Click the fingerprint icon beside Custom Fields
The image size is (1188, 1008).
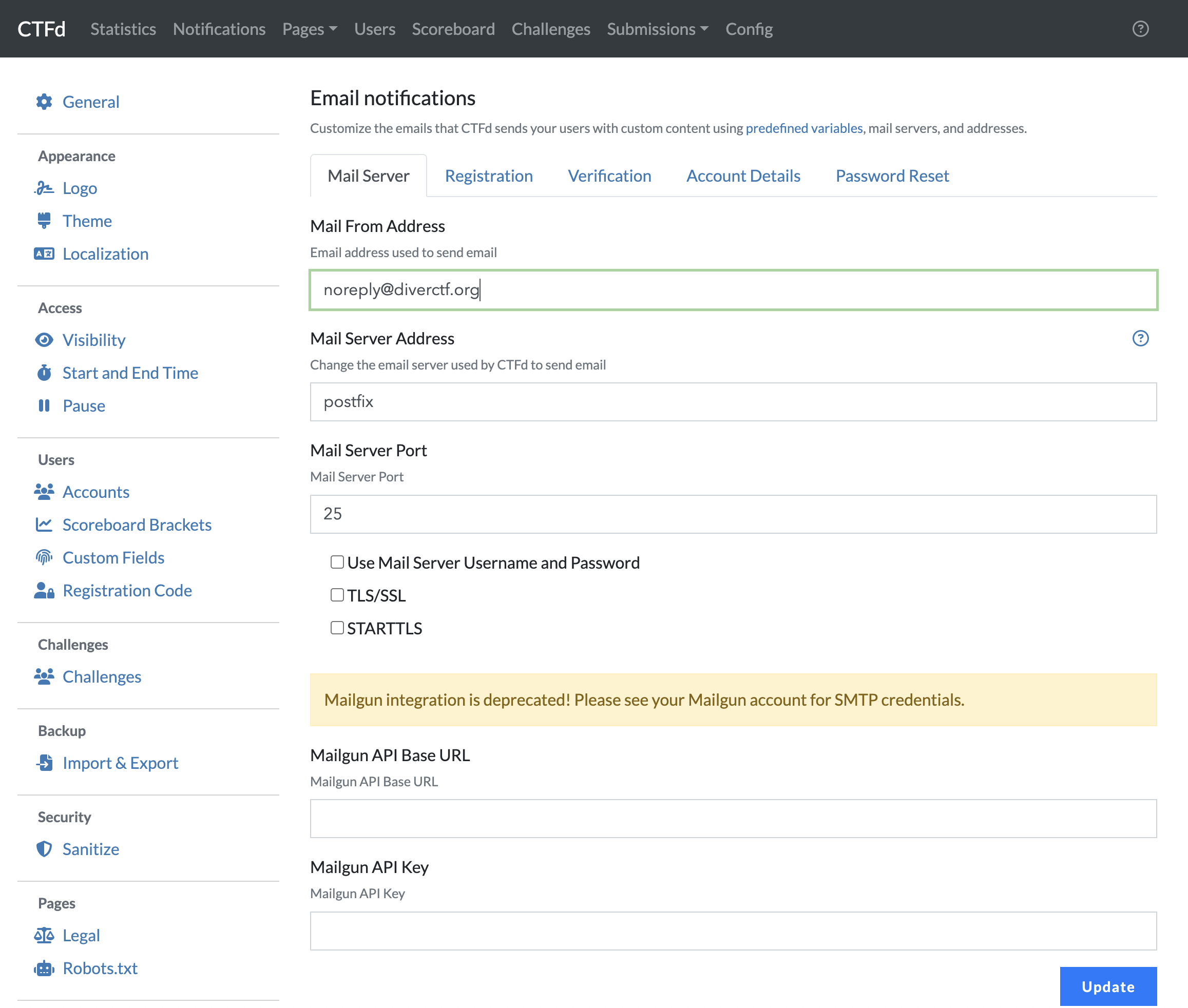click(45, 557)
